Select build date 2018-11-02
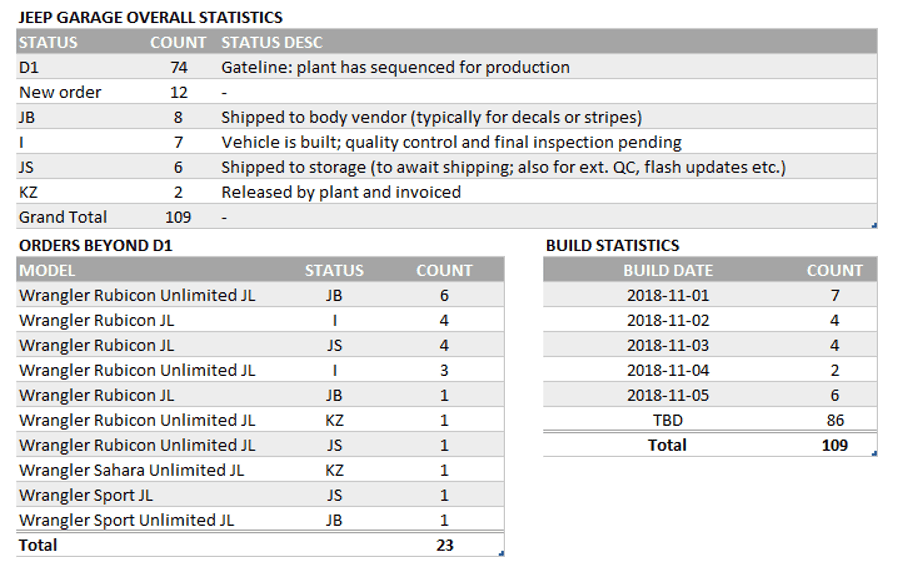 668,321
